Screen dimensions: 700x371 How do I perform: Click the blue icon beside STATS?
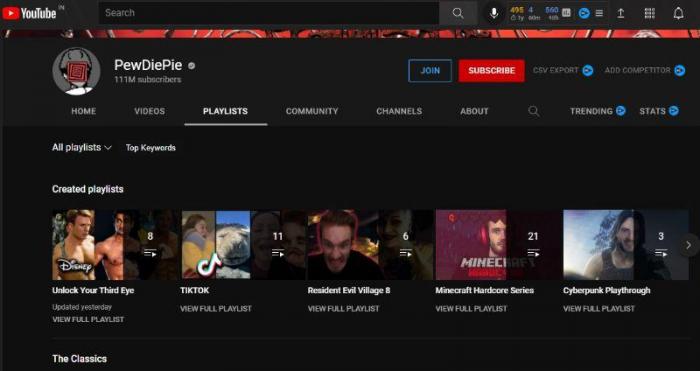pyautogui.click(x=674, y=111)
